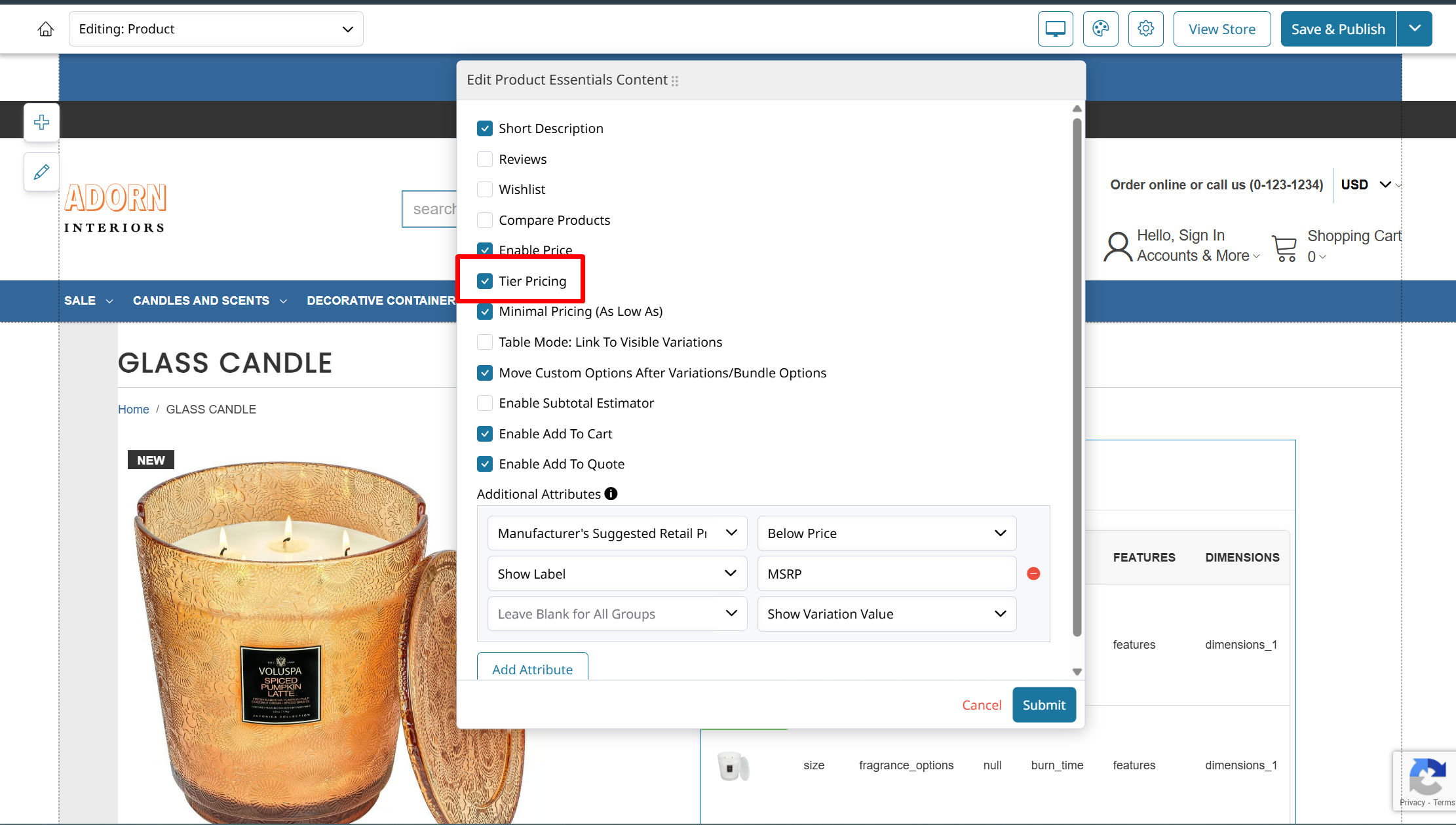Screen dimensions: 1456x825
Task: Enable Subtotal Estimator checkbox
Action: (485, 403)
